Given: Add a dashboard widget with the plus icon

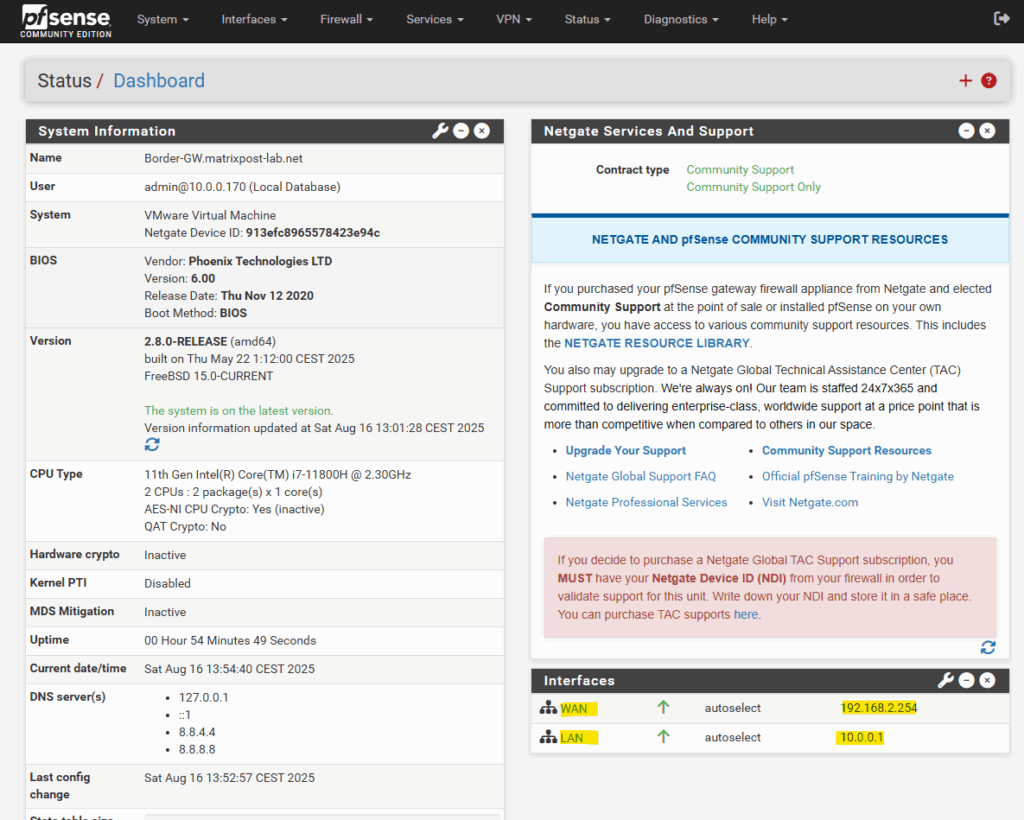Looking at the screenshot, I should click(965, 80).
